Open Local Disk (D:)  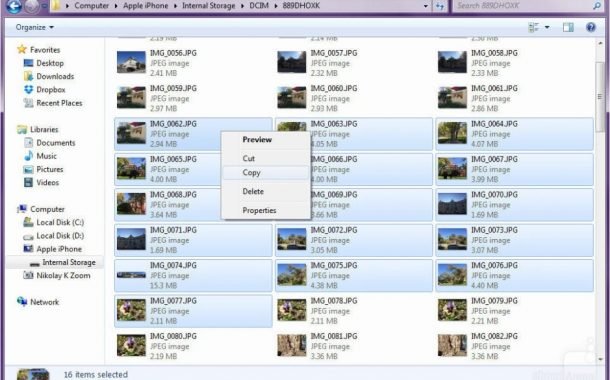tap(60, 236)
